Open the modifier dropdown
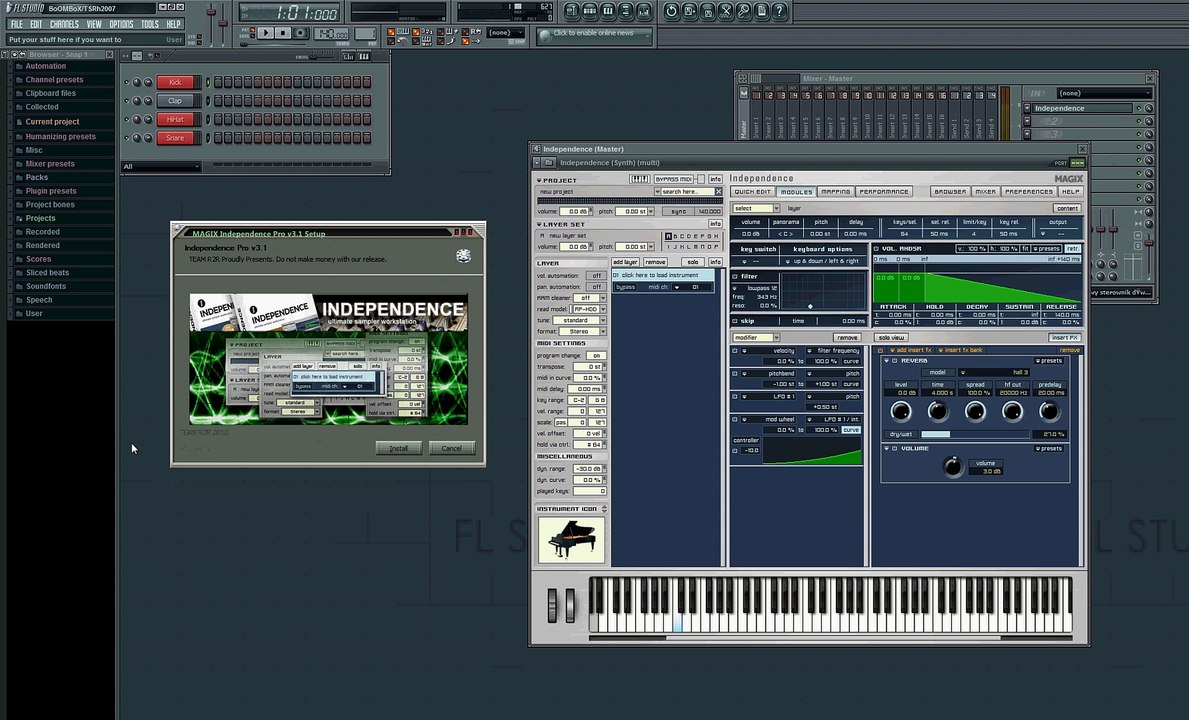This screenshot has height=720, width=1189. click(756, 337)
